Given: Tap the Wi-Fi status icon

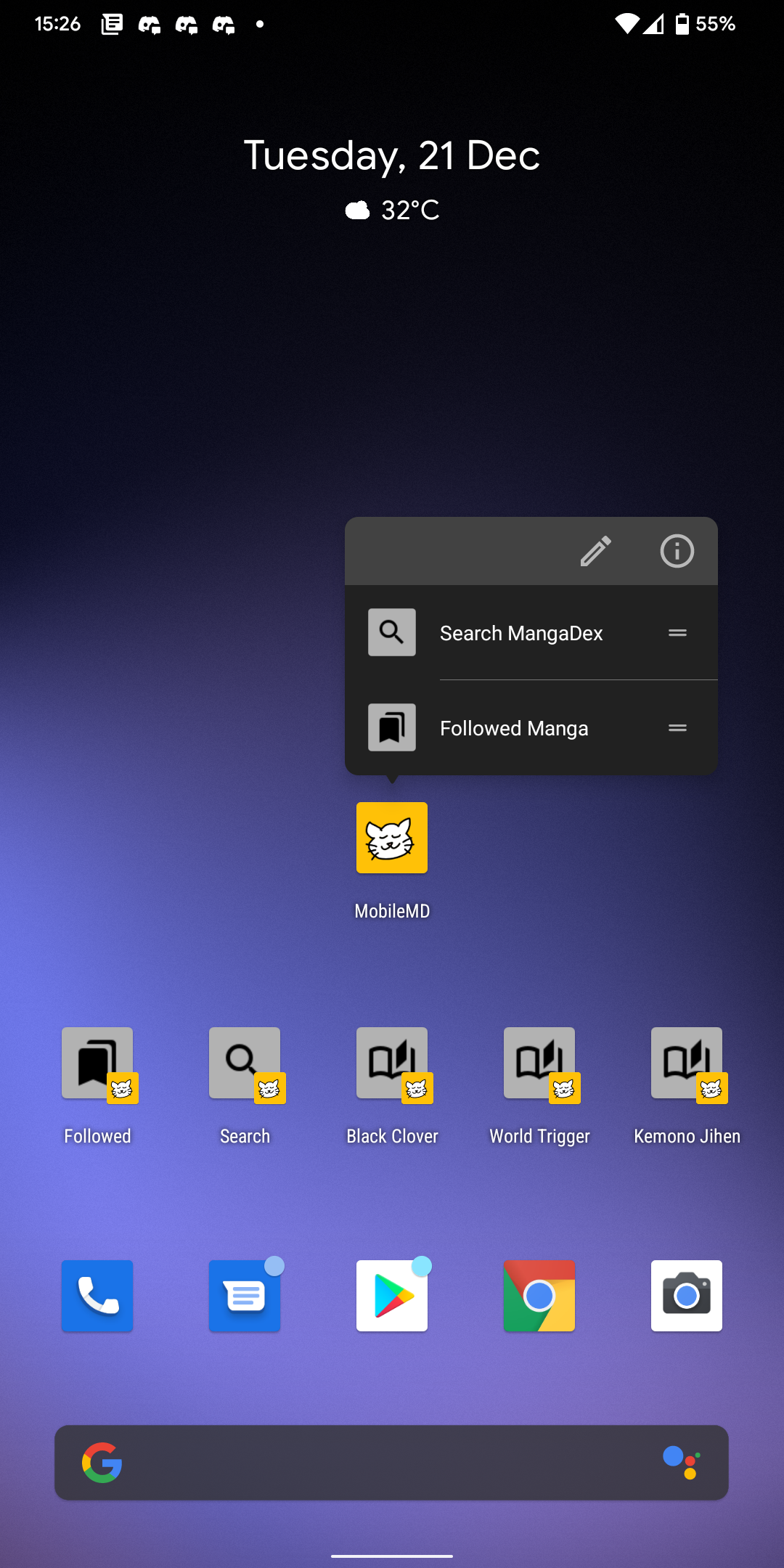Looking at the screenshot, I should [626, 24].
